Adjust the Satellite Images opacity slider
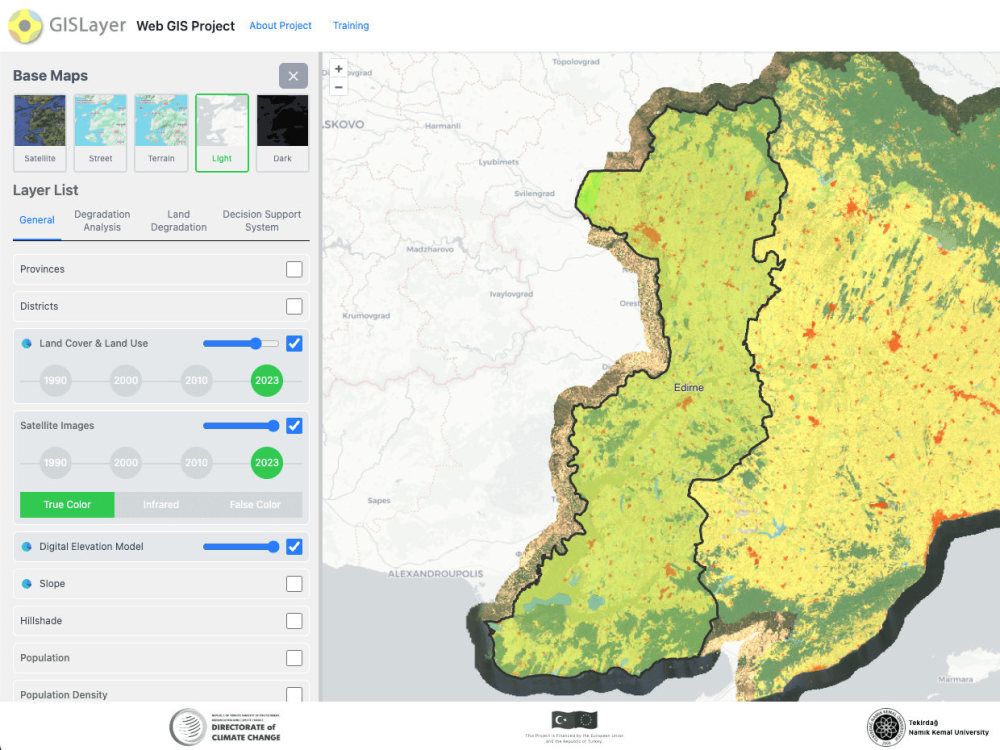Screen dimensions: 1000x750 241,425
